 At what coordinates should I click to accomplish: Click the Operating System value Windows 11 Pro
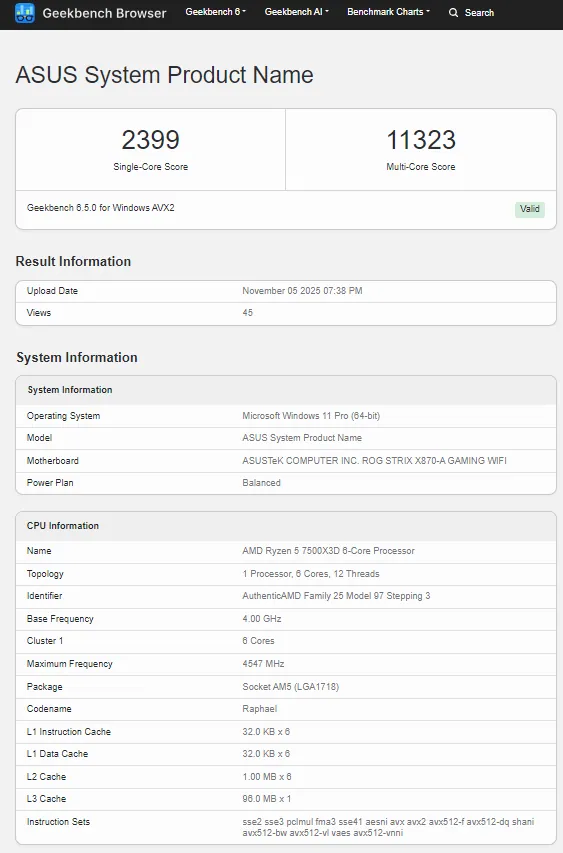(311, 416)
